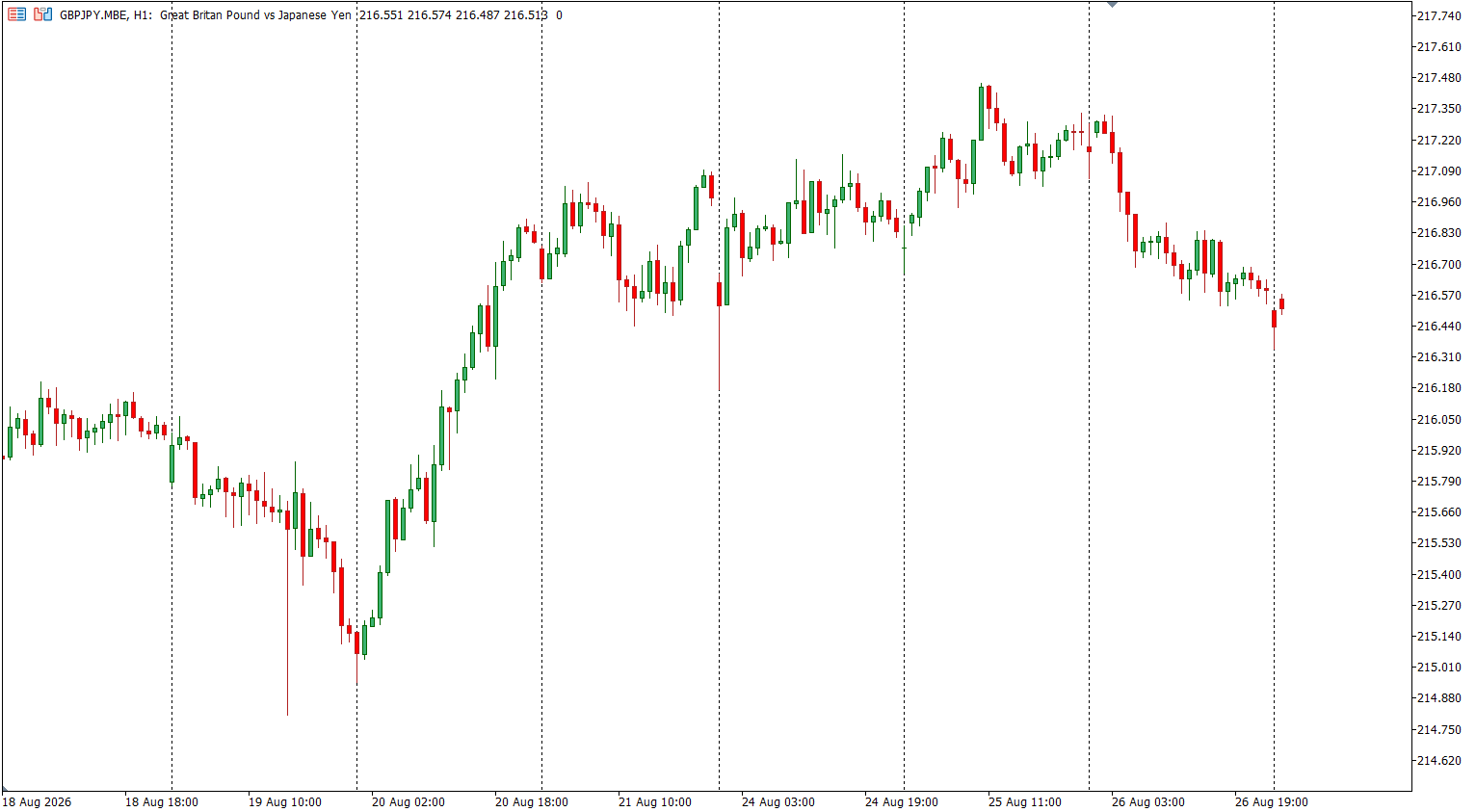Click the 25 Aug 11:00 time label
1476x812 pixels.
[x=1025, y=801]
